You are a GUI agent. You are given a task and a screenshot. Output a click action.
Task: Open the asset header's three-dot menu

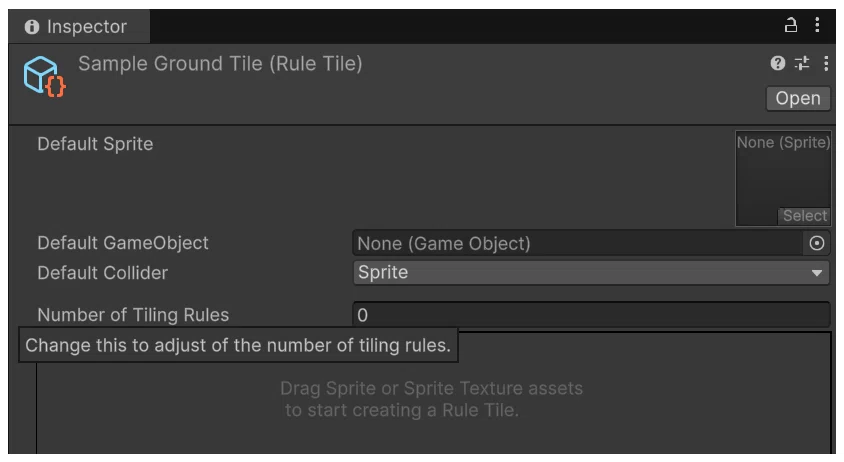(x=826, y=64)
